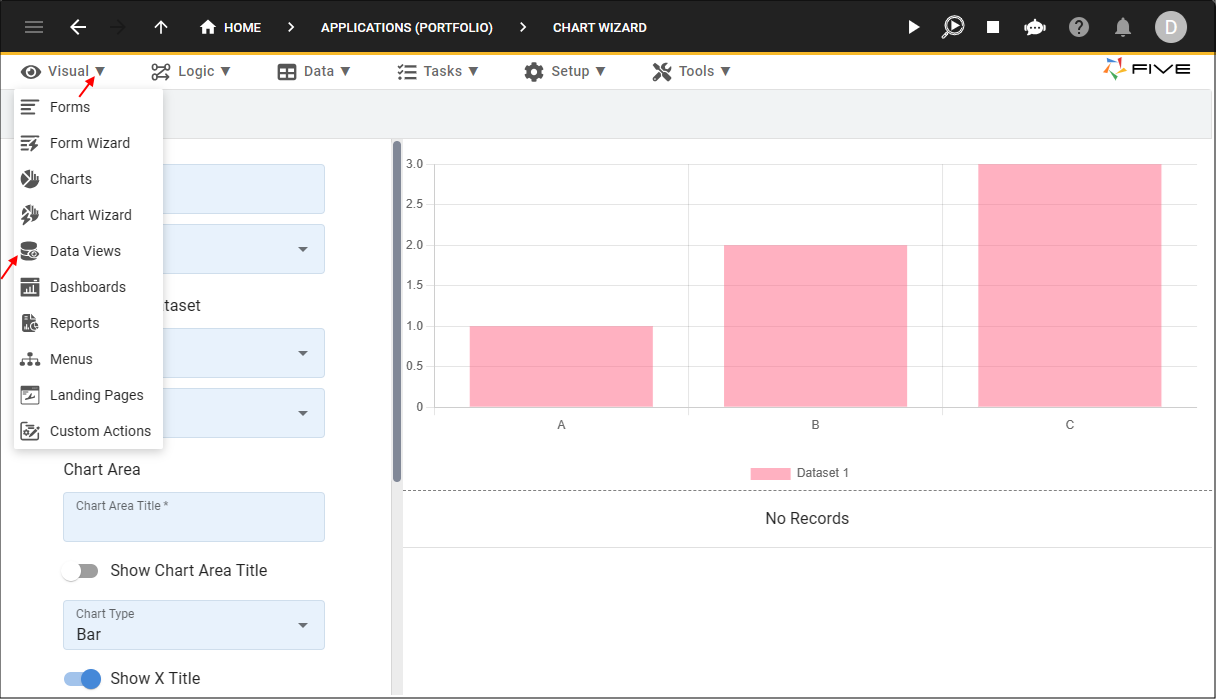
Task: Toggle Dataset 1 in the chart legend
Action: [800, 473]
